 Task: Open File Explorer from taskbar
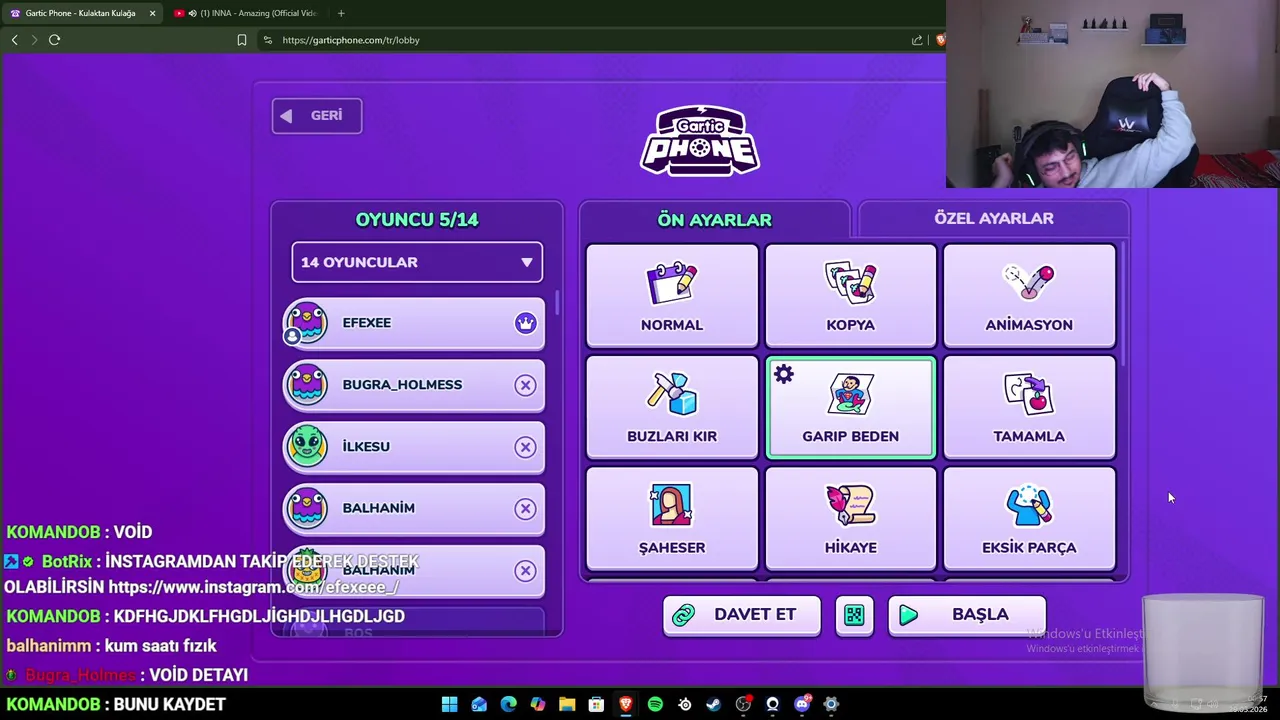[567, 705]
